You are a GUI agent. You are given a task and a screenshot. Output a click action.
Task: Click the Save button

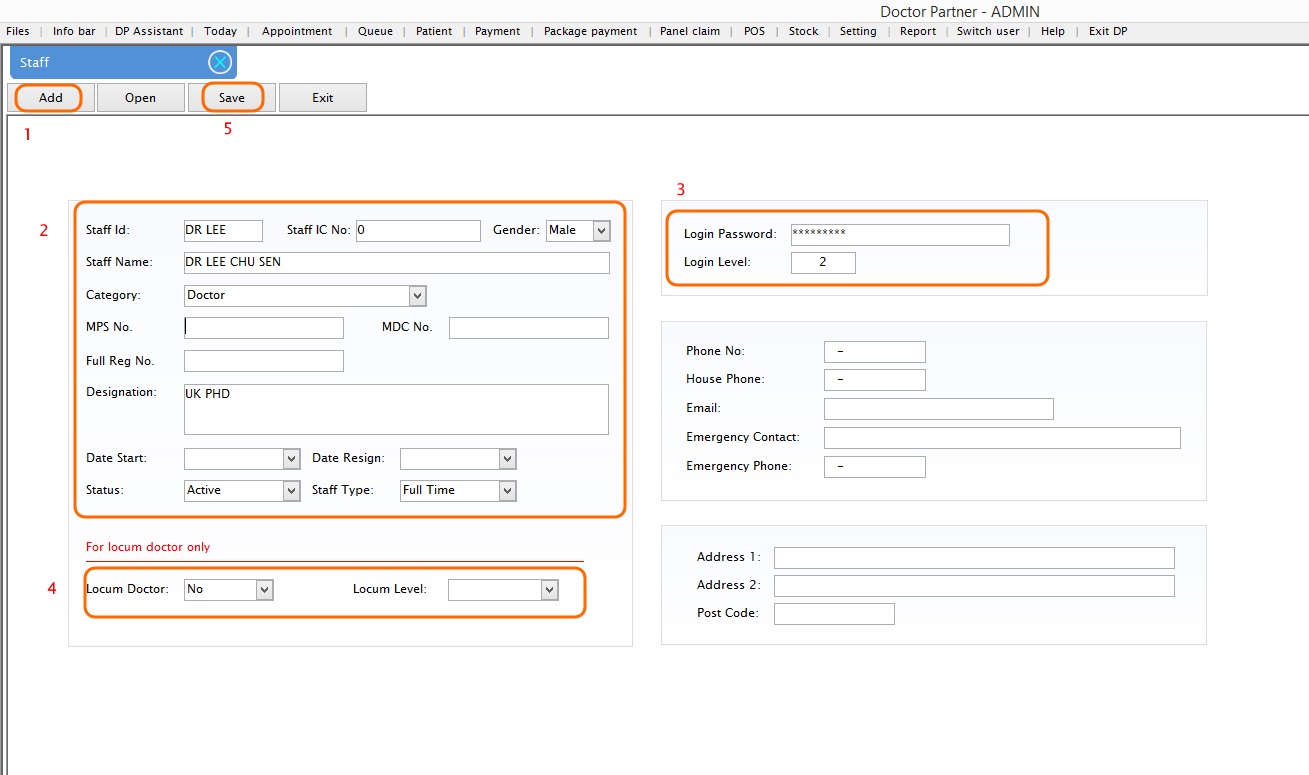point(232,98)
